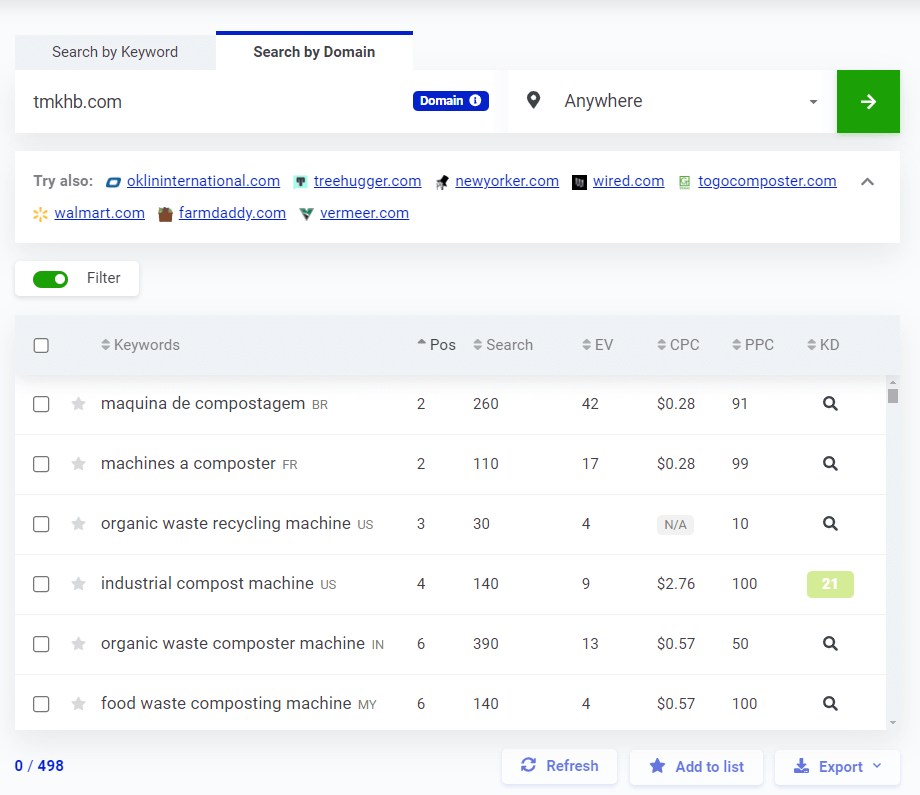Click the N/A CPC value
The image size is (920, 795).
(675, 525)
